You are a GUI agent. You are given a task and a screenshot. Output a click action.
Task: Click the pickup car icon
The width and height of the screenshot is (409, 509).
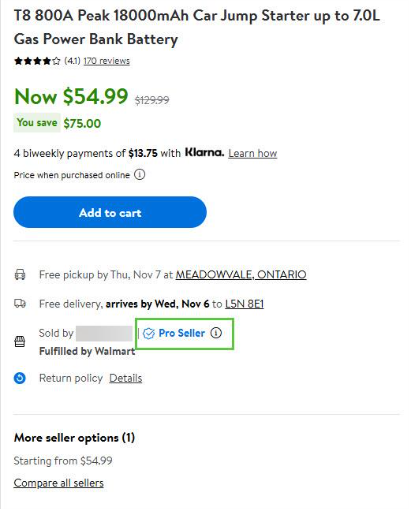20,275
